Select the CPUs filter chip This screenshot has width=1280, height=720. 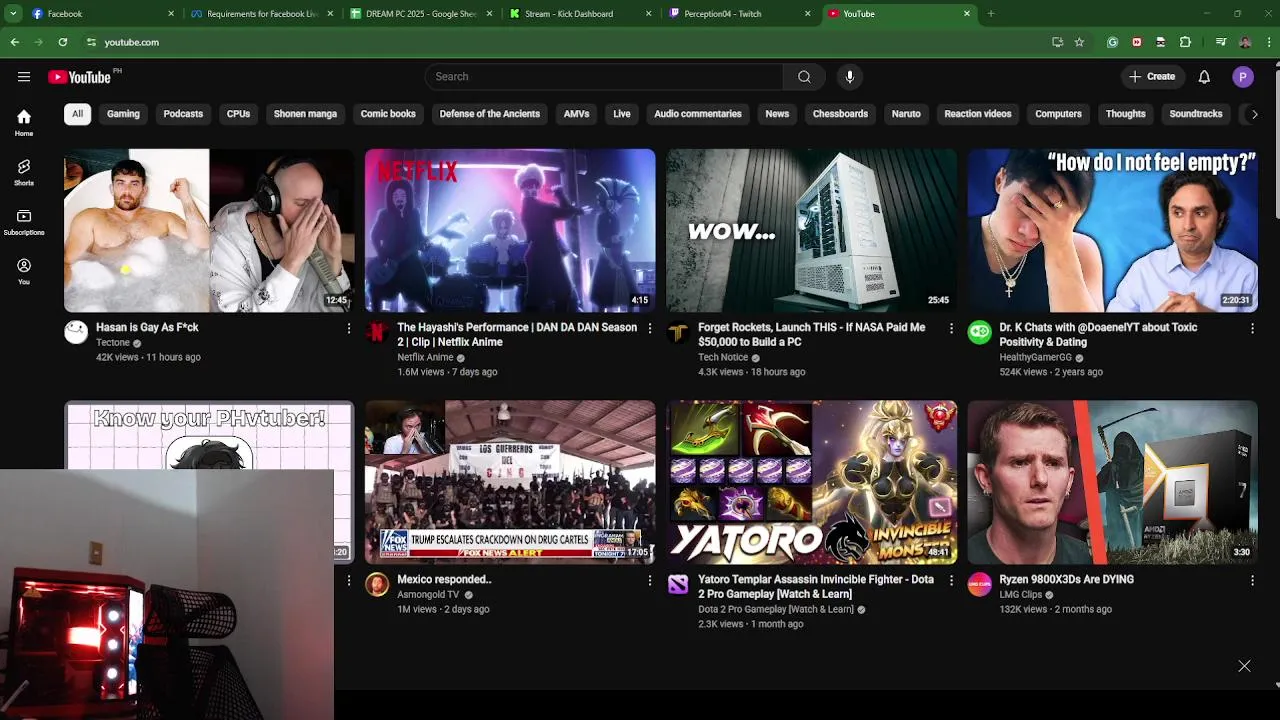click(x=238, y=114)
